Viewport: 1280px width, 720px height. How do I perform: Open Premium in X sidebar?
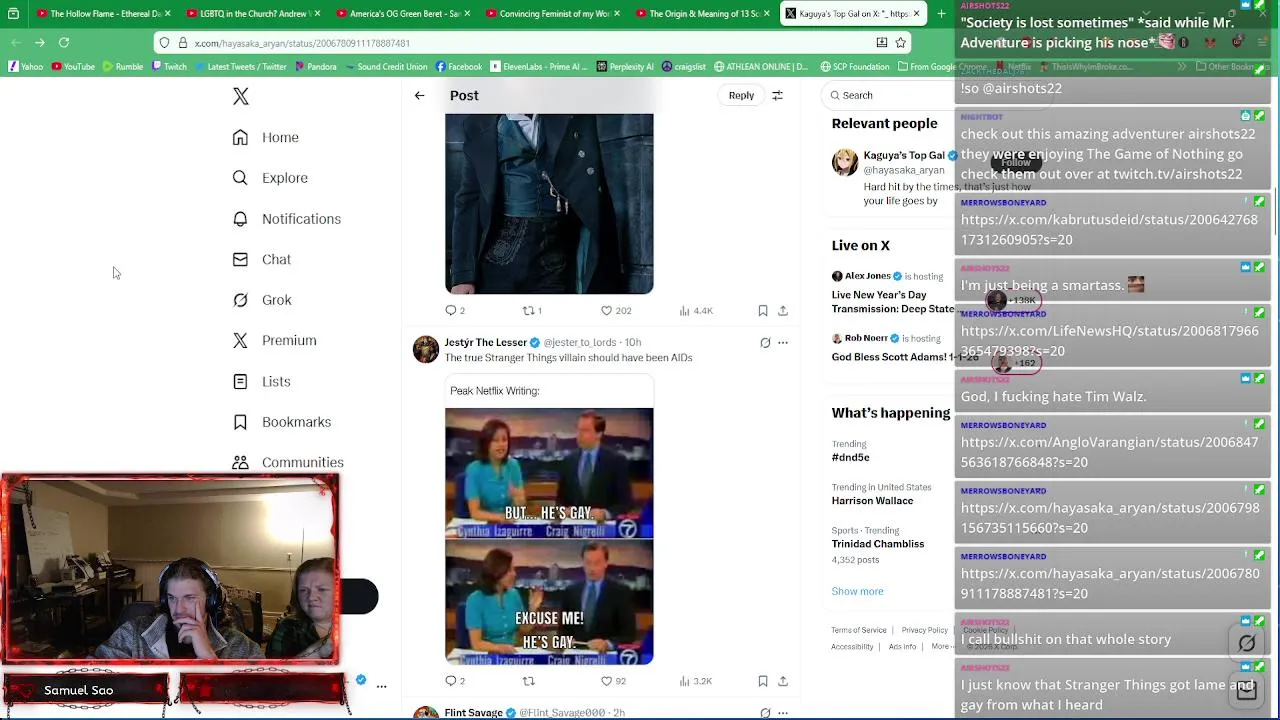[x=275, y=340]
